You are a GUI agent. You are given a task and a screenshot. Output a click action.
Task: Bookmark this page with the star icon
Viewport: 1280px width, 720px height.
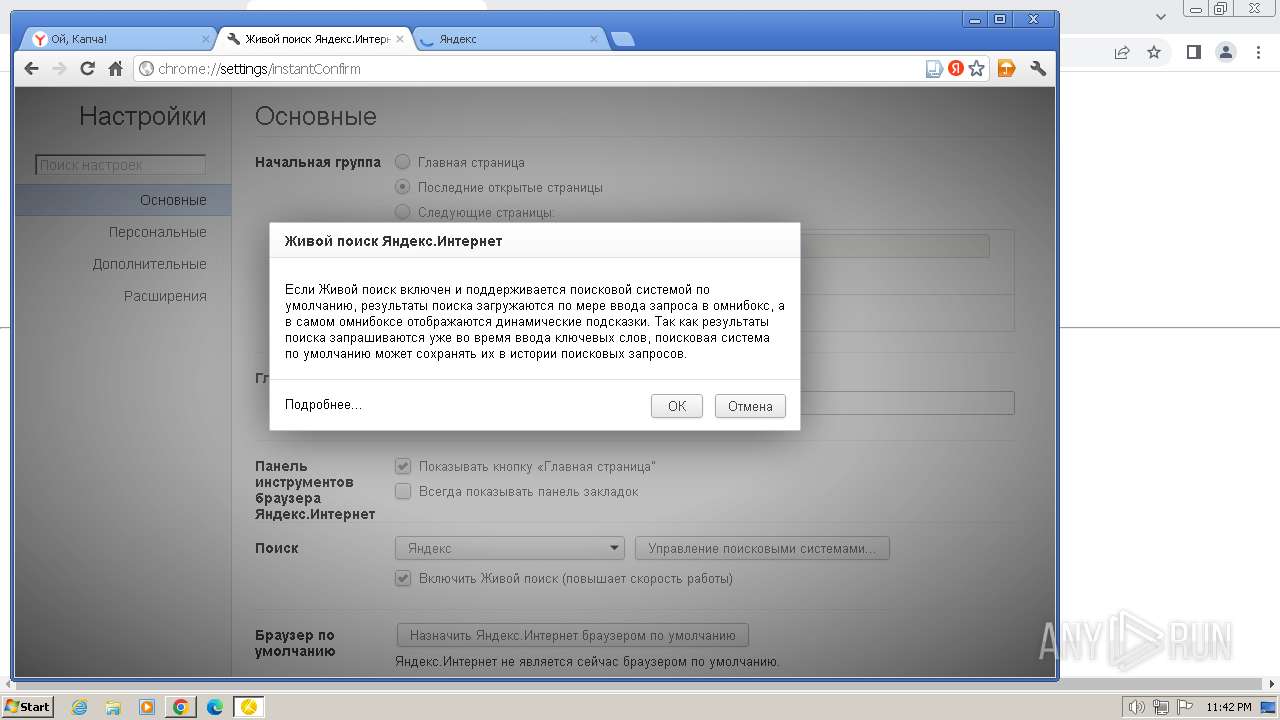coord(977,69)
